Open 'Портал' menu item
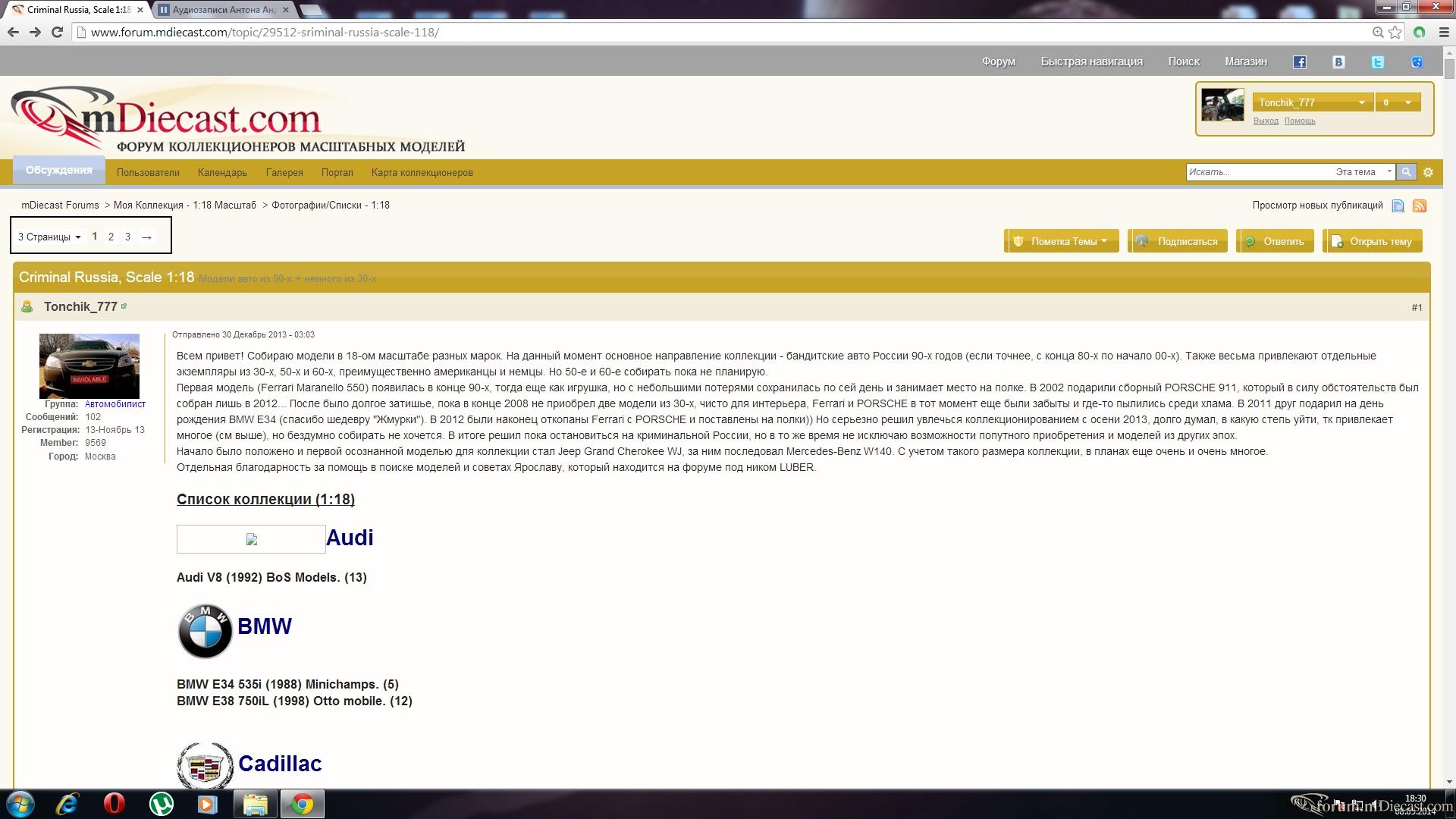This screenshot has height=819, width=1456. click(337, 173)
